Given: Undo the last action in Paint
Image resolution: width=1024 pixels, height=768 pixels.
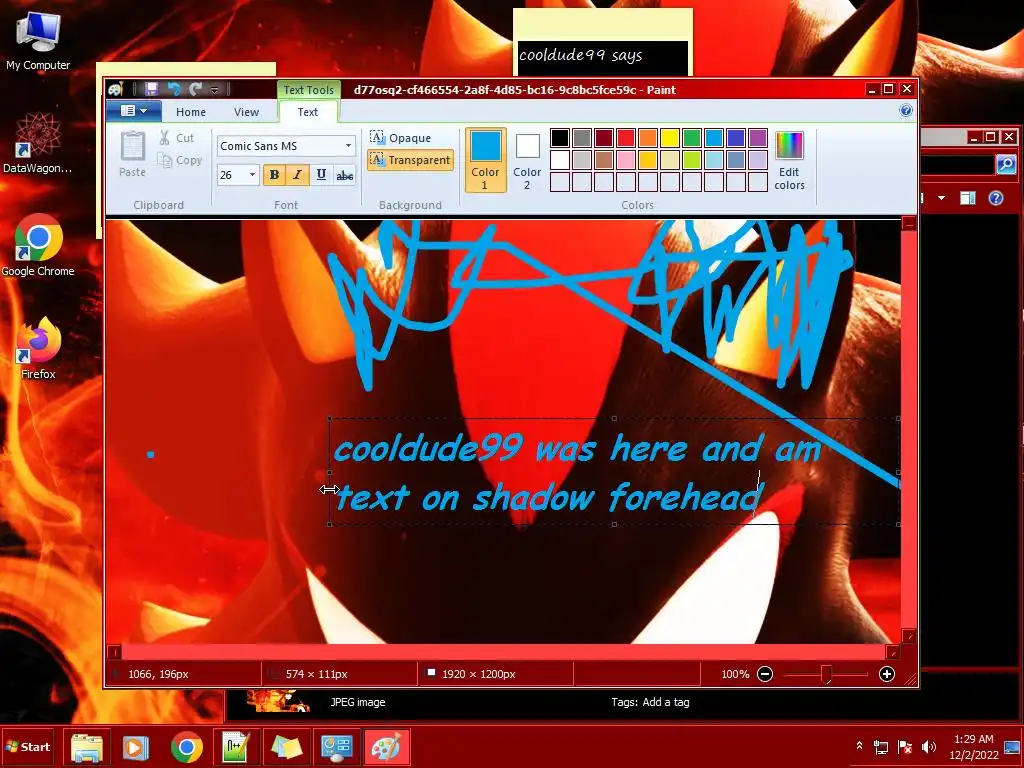Looking at the screenshot, I should 174,89.
